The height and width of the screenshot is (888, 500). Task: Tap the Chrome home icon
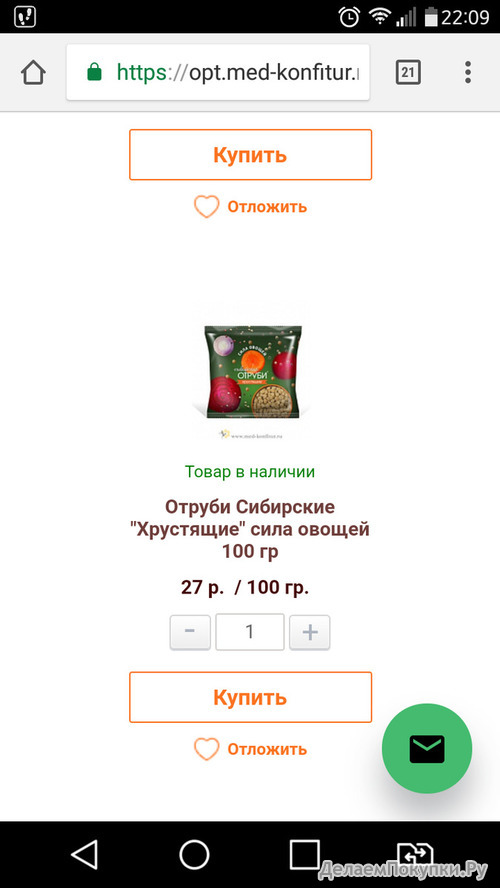pos(33,72)
